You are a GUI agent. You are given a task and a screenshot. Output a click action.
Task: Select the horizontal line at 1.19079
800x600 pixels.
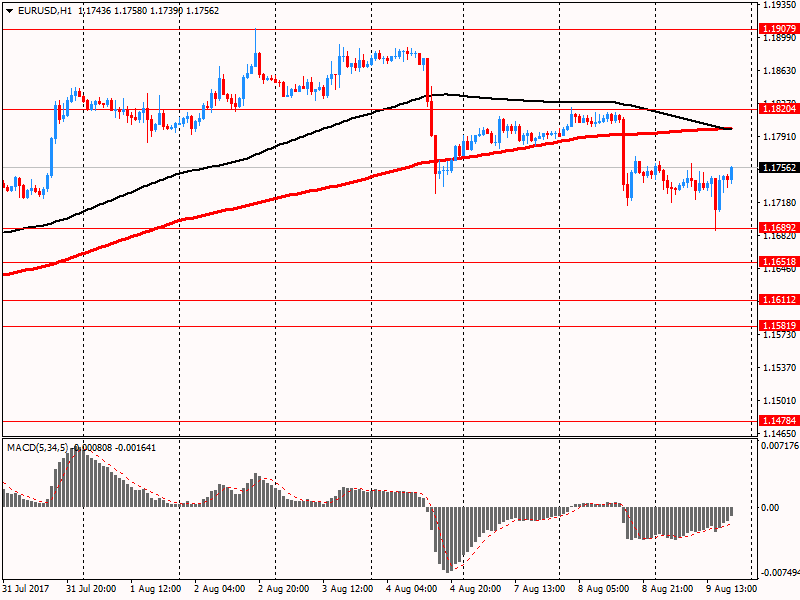click(x=380, y=30)
